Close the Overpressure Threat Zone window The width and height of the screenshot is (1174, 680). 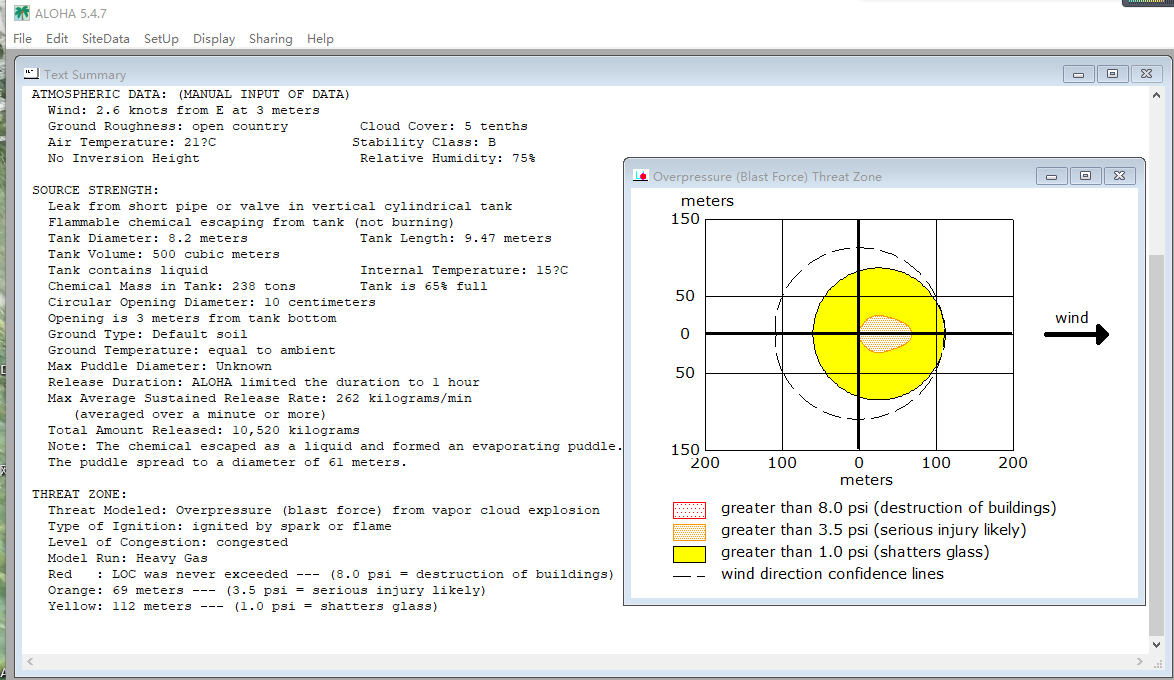click(x=1119, y=176)
